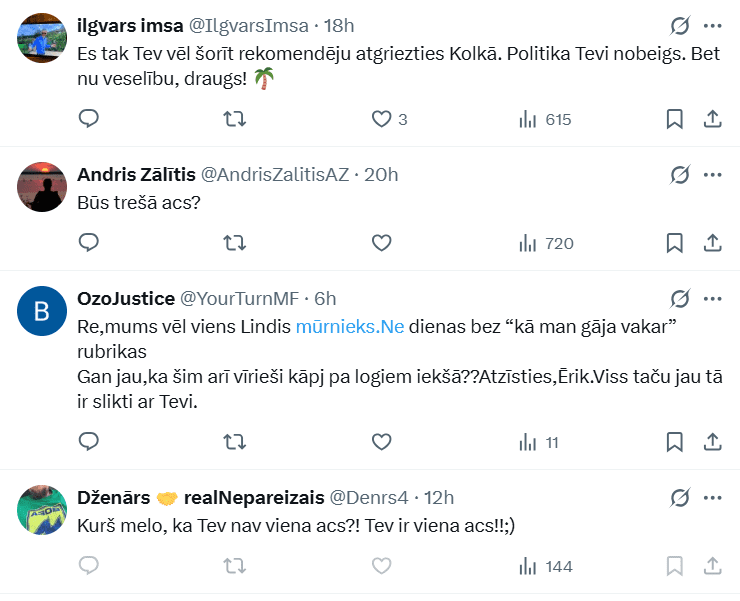This screenshot has height=601, width=740.
Task: Click Grok icon on Andris Zālītis tweet
Action: [x=680, y=174]
